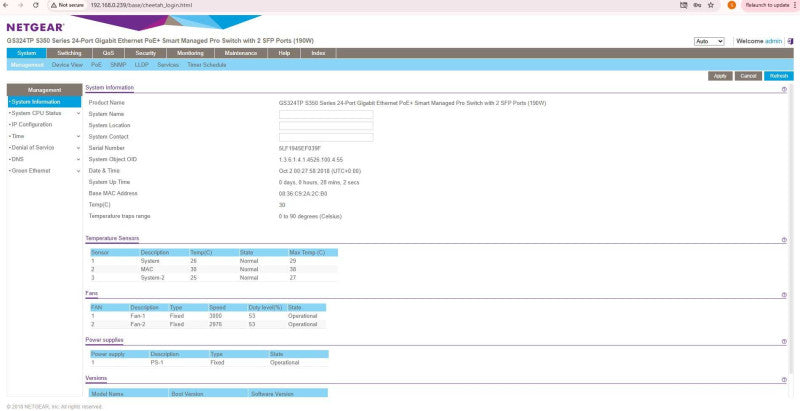Go to PoE submenu
Viewport: 800px width, 411px height.
click(x=96, y=65)
